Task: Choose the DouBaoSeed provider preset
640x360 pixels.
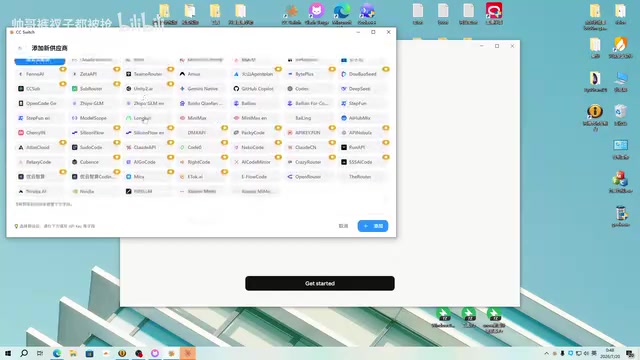Action: click(x=363, y=74)
